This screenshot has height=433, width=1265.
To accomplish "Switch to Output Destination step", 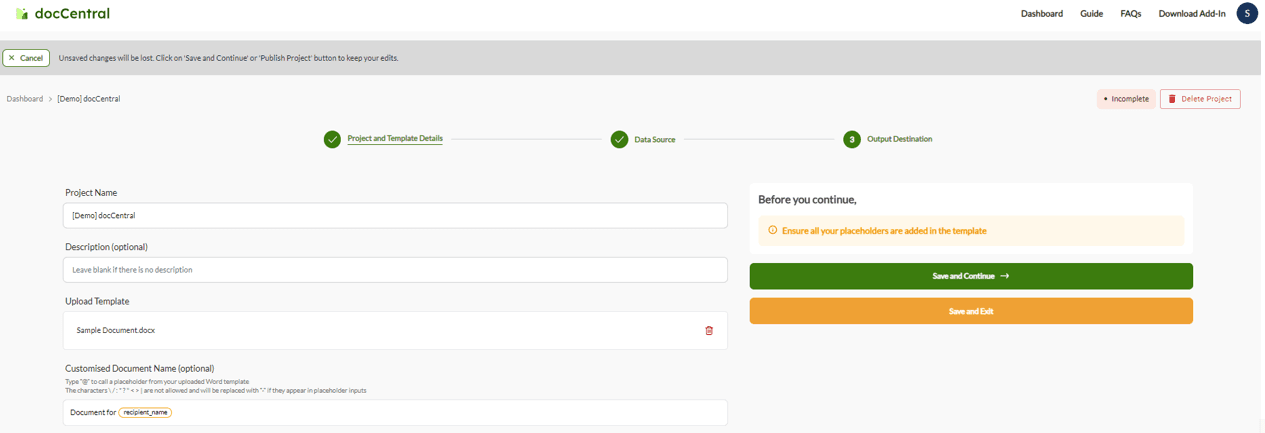I will 899,139.
